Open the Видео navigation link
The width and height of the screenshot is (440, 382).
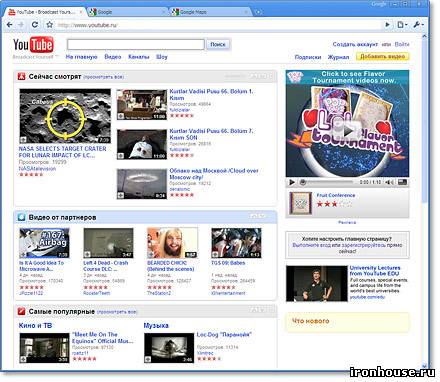[113, 57]
